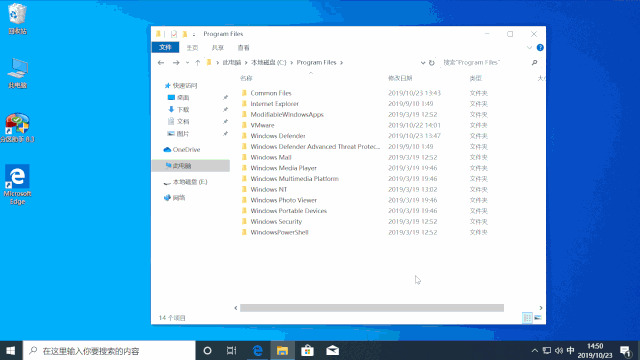Open the recent locations dropdown arrow
This screenshot has height=360, width=640.
coord(187,62)
